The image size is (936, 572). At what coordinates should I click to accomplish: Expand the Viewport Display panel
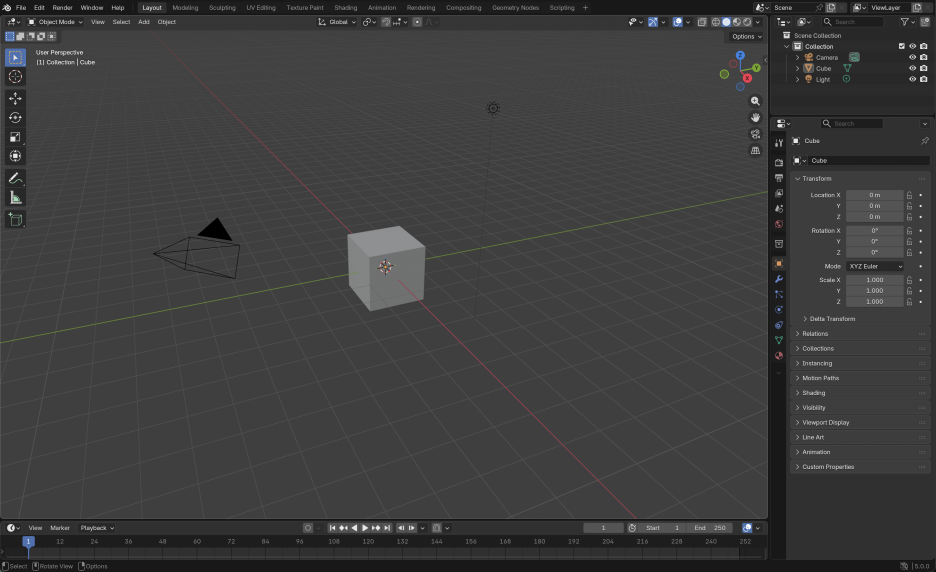click(x=860, y=423)
